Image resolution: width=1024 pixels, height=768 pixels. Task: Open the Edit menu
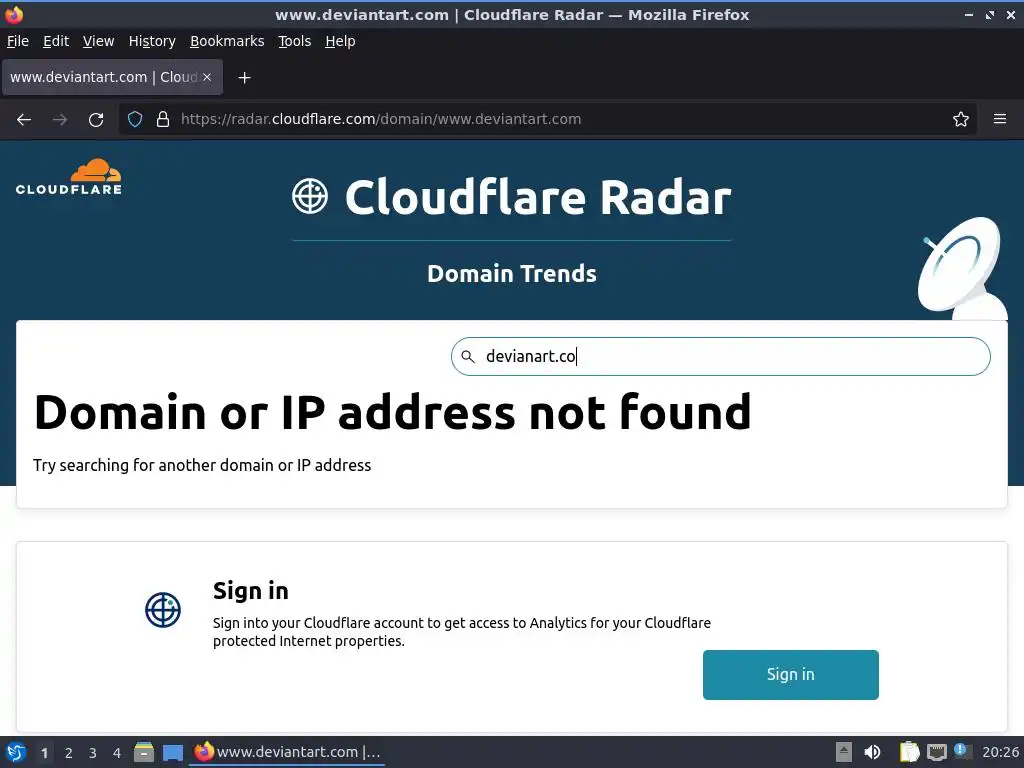tap(56, 41)
